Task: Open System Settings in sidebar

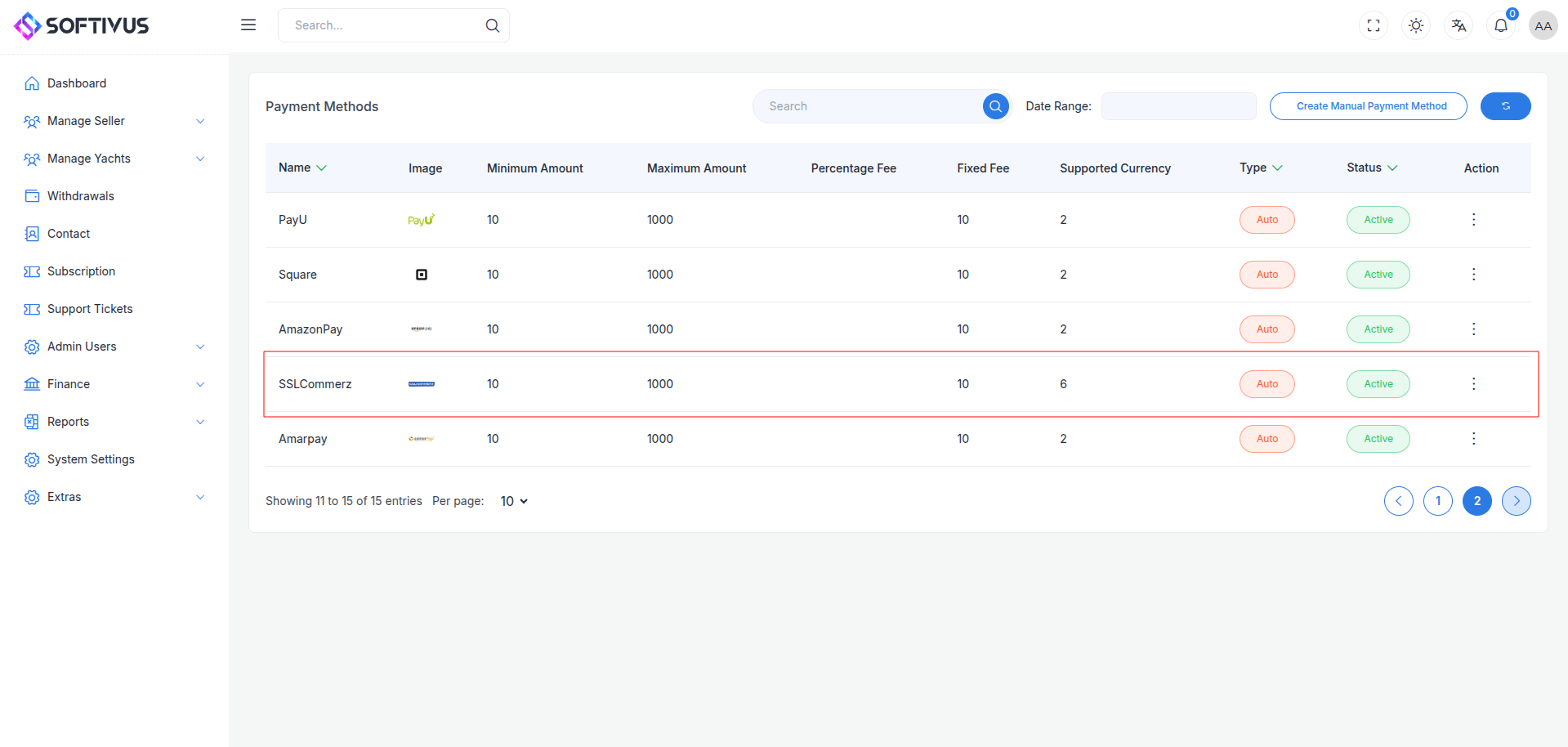Action: tap(91, 459)
